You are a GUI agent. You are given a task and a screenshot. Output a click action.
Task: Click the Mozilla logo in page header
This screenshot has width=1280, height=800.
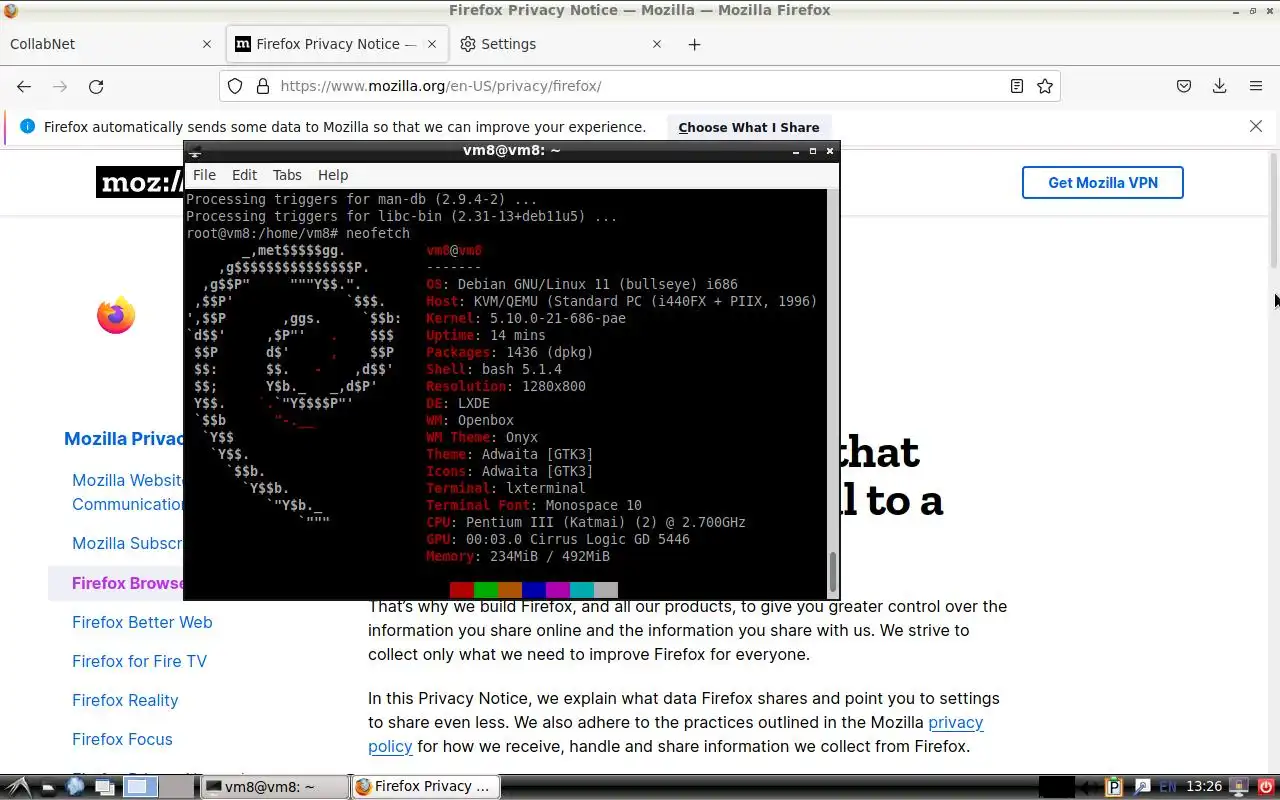click(x=140, y=182)
